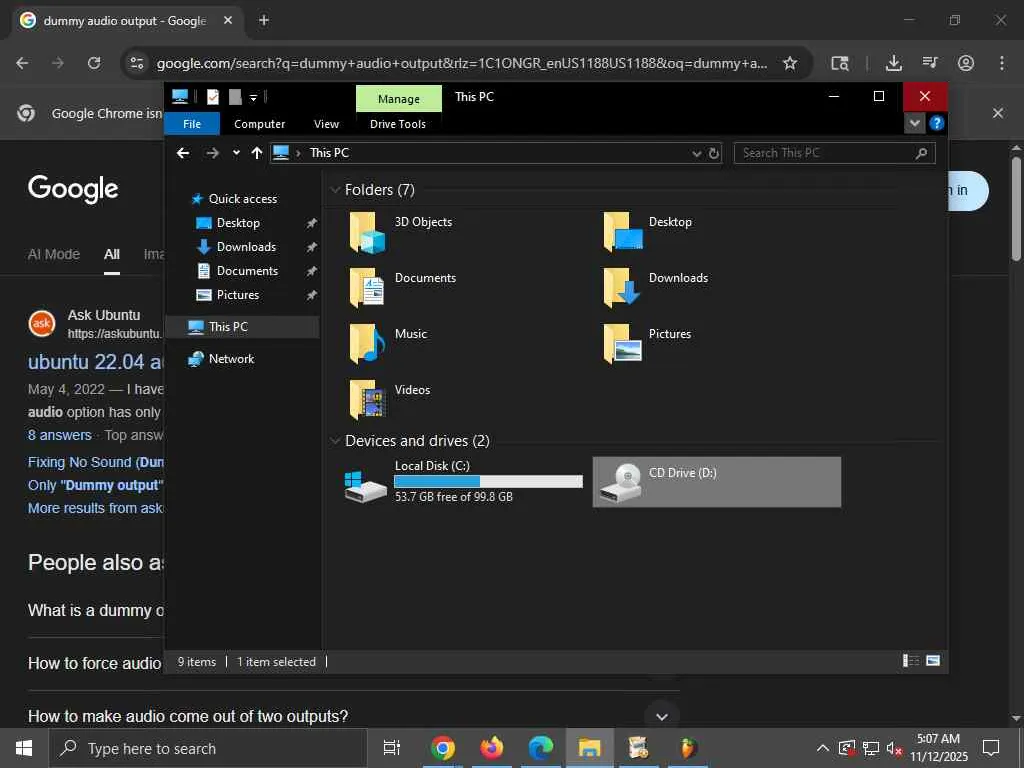Click the Windows taskbar search box
Image resolution: width=1024 pixels, height=768 pixels.
click(208, 748)
